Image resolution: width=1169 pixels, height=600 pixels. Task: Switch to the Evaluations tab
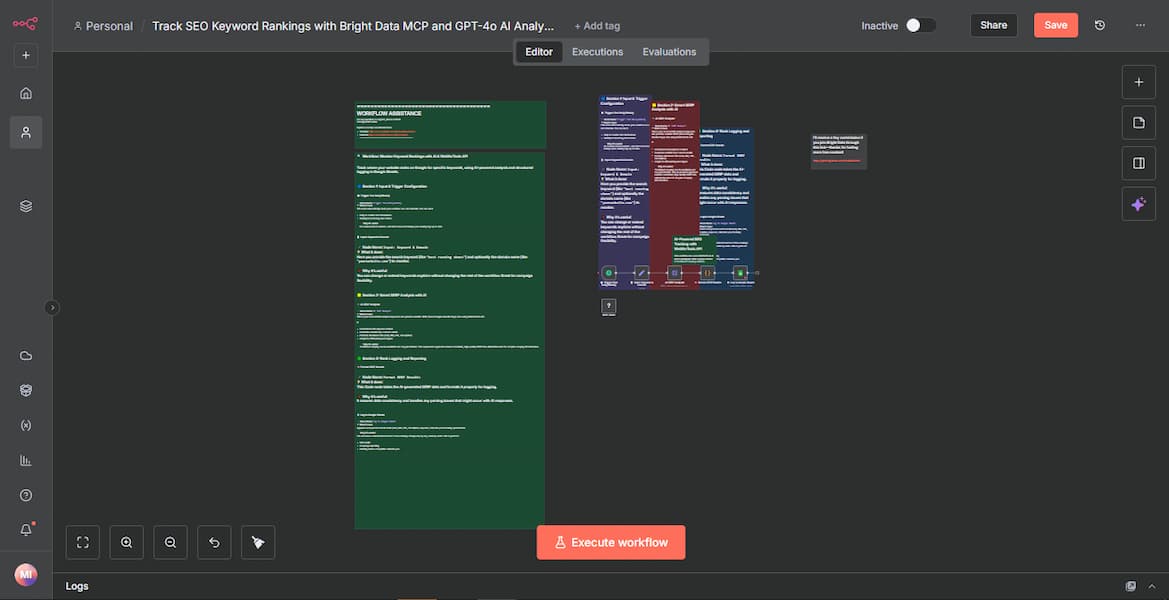coord(669,52)
